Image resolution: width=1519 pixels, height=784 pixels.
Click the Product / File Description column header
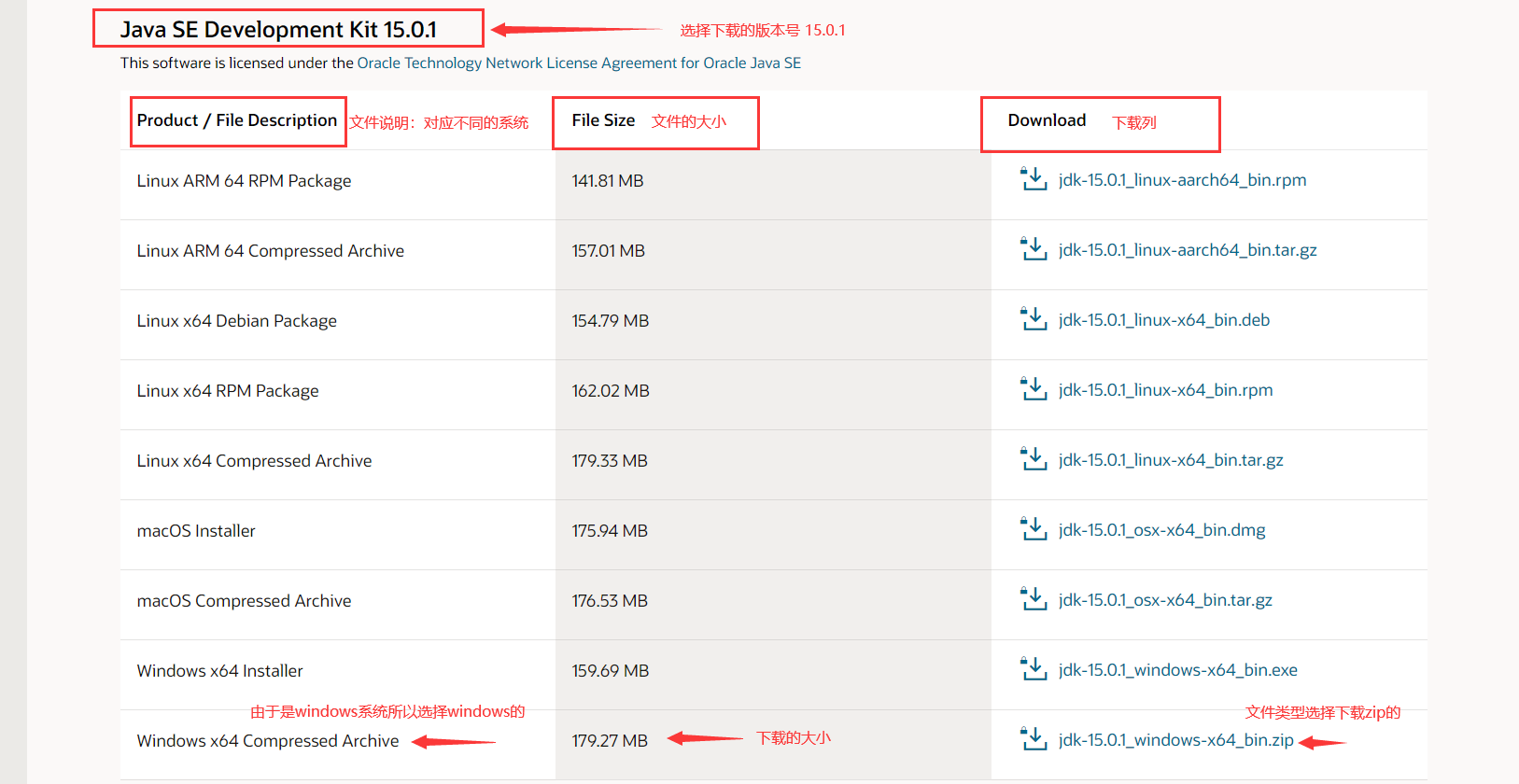(x=237, y=120)
